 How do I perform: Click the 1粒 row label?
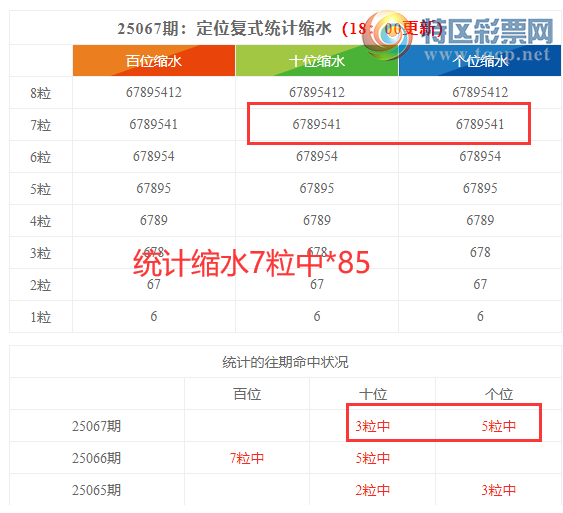click(41, 317)
